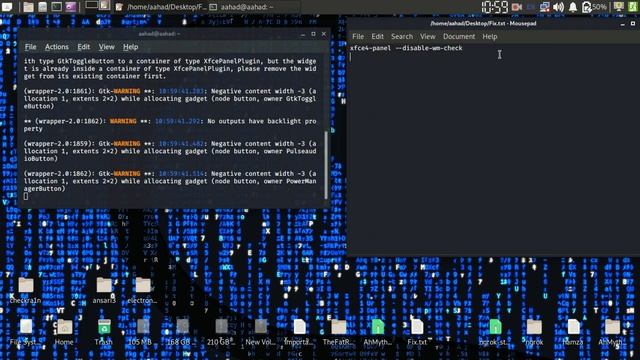Image resolution: width=640 pixels, height=360 pixels.
Task: Launch the terminal emulator from the panel
Action: point(56,7)
